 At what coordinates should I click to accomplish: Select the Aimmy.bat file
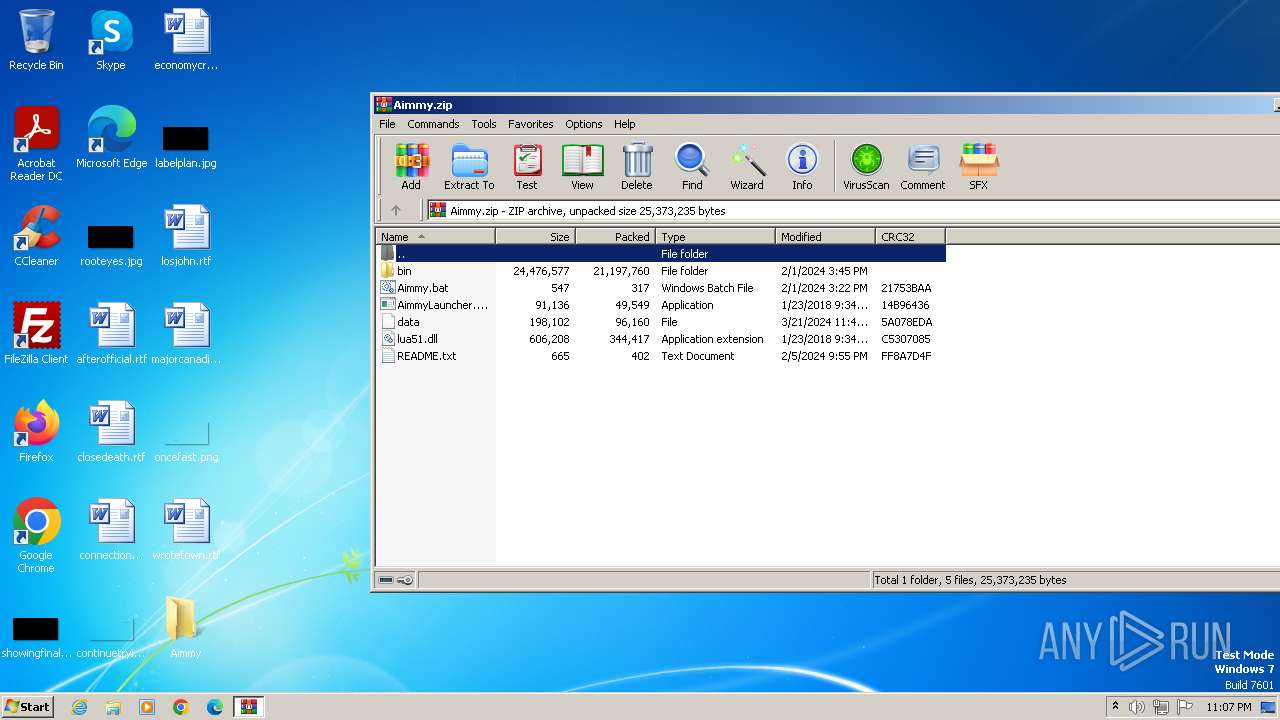pos(661,288)
